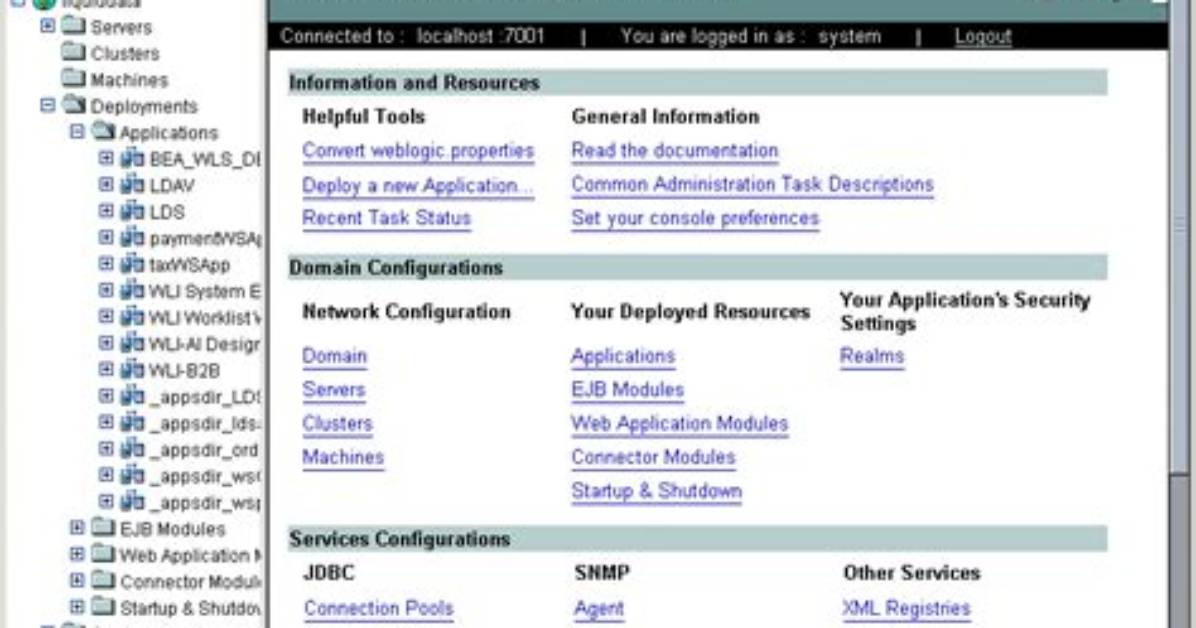Open Convert weblogic.properties link

coord(418,151)
